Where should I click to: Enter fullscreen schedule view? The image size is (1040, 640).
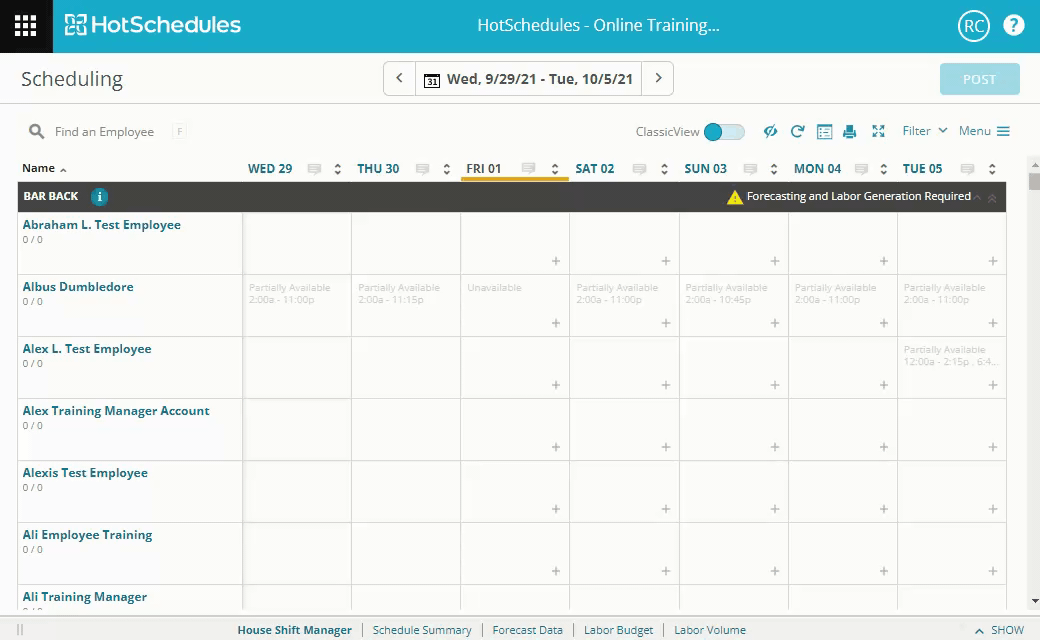click(x=878, y=132)
